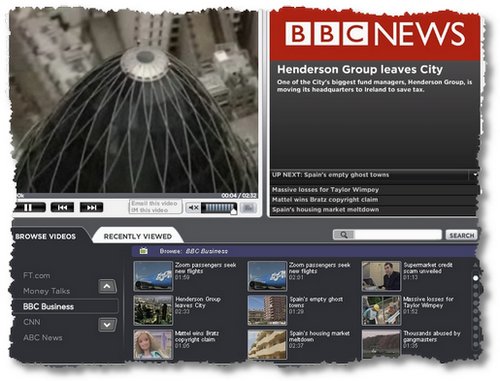Click the BBC News logo banner

375,34
